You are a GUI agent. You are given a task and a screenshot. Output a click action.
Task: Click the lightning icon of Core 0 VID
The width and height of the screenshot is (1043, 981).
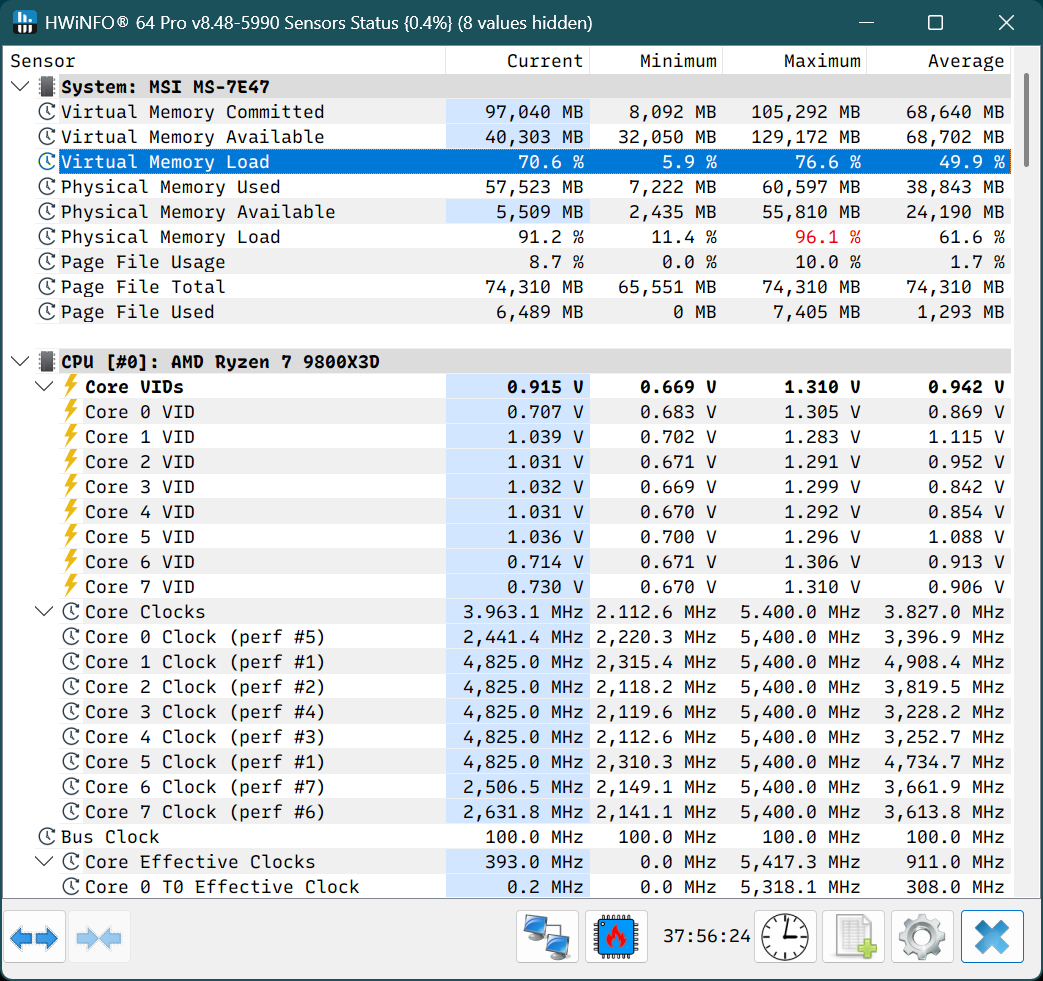[71, 411]
